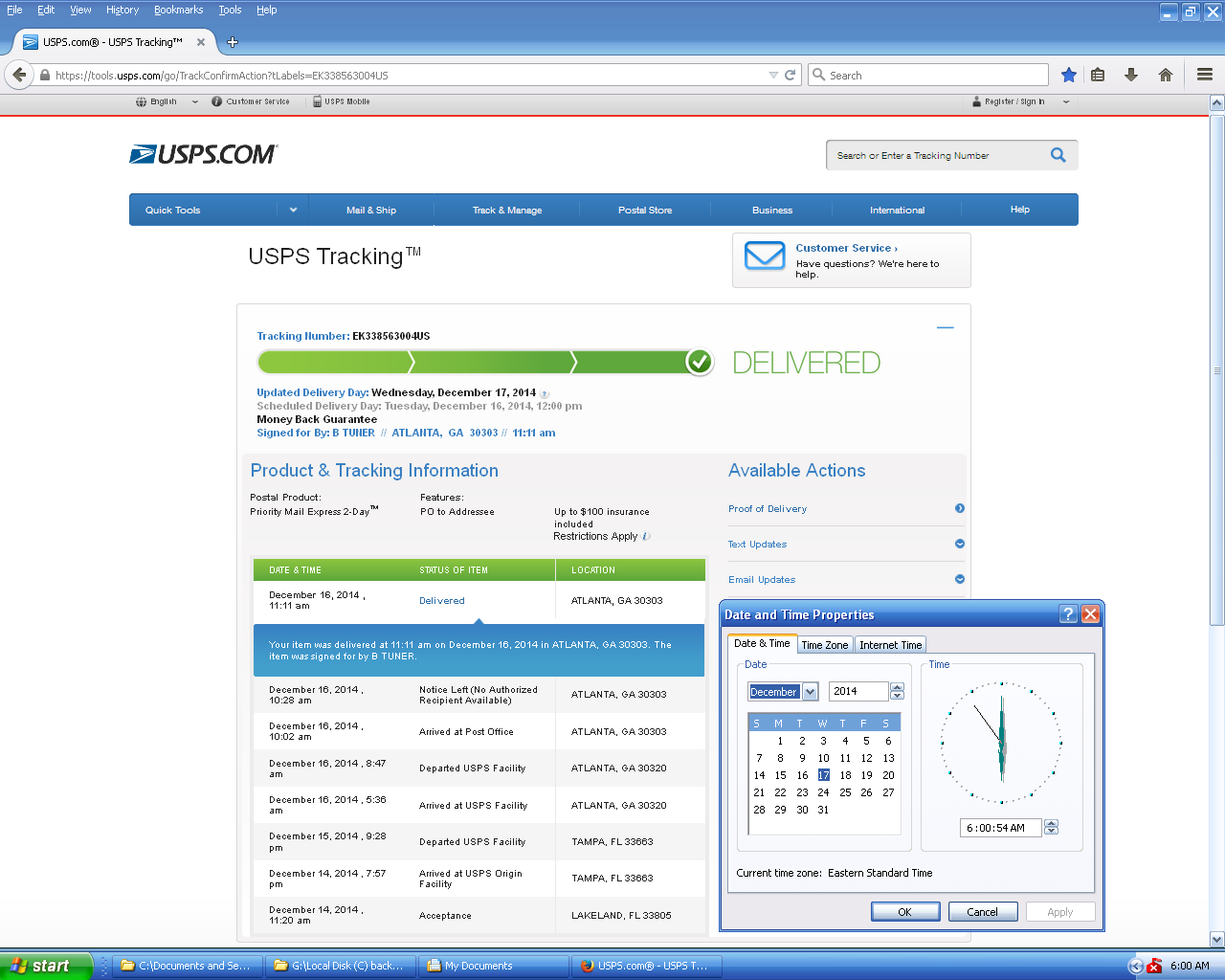Open the Postal Store navigation item
Screen dimensions: 1225x980
coord(645,210)
